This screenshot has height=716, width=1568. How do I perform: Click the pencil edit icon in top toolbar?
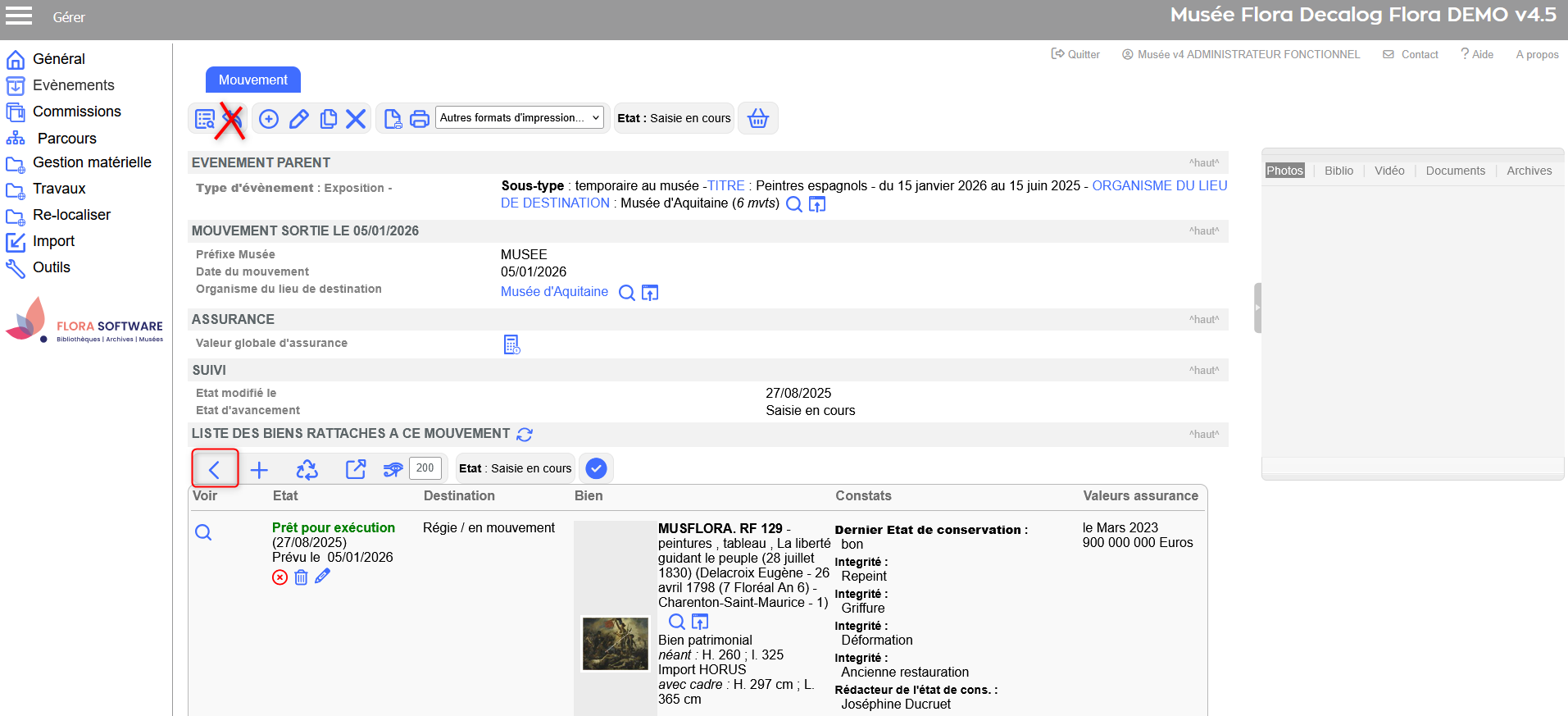coord(299,119)
